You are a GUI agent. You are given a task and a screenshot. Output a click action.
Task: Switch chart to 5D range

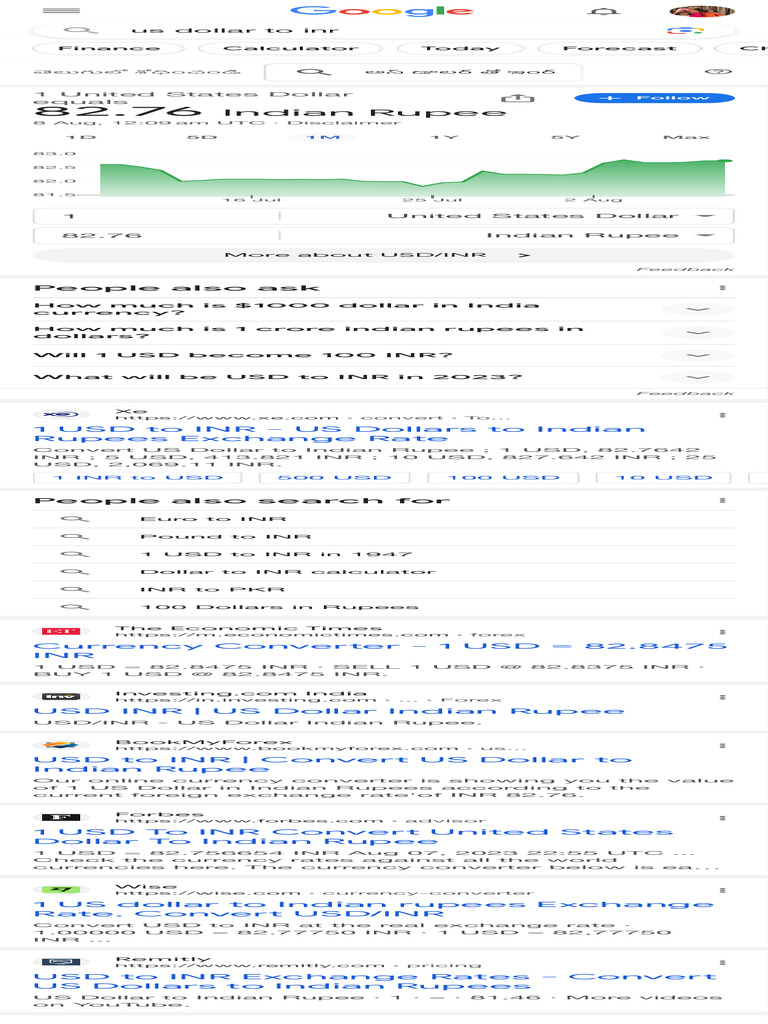tap(202, 137)
